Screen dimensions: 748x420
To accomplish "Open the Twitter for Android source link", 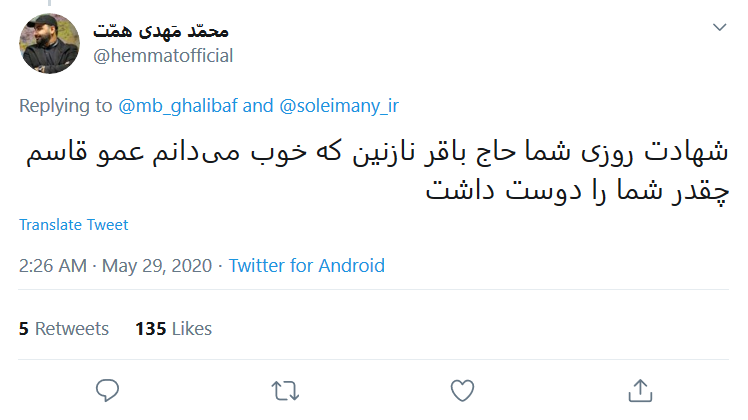I will tap(306, 266).
